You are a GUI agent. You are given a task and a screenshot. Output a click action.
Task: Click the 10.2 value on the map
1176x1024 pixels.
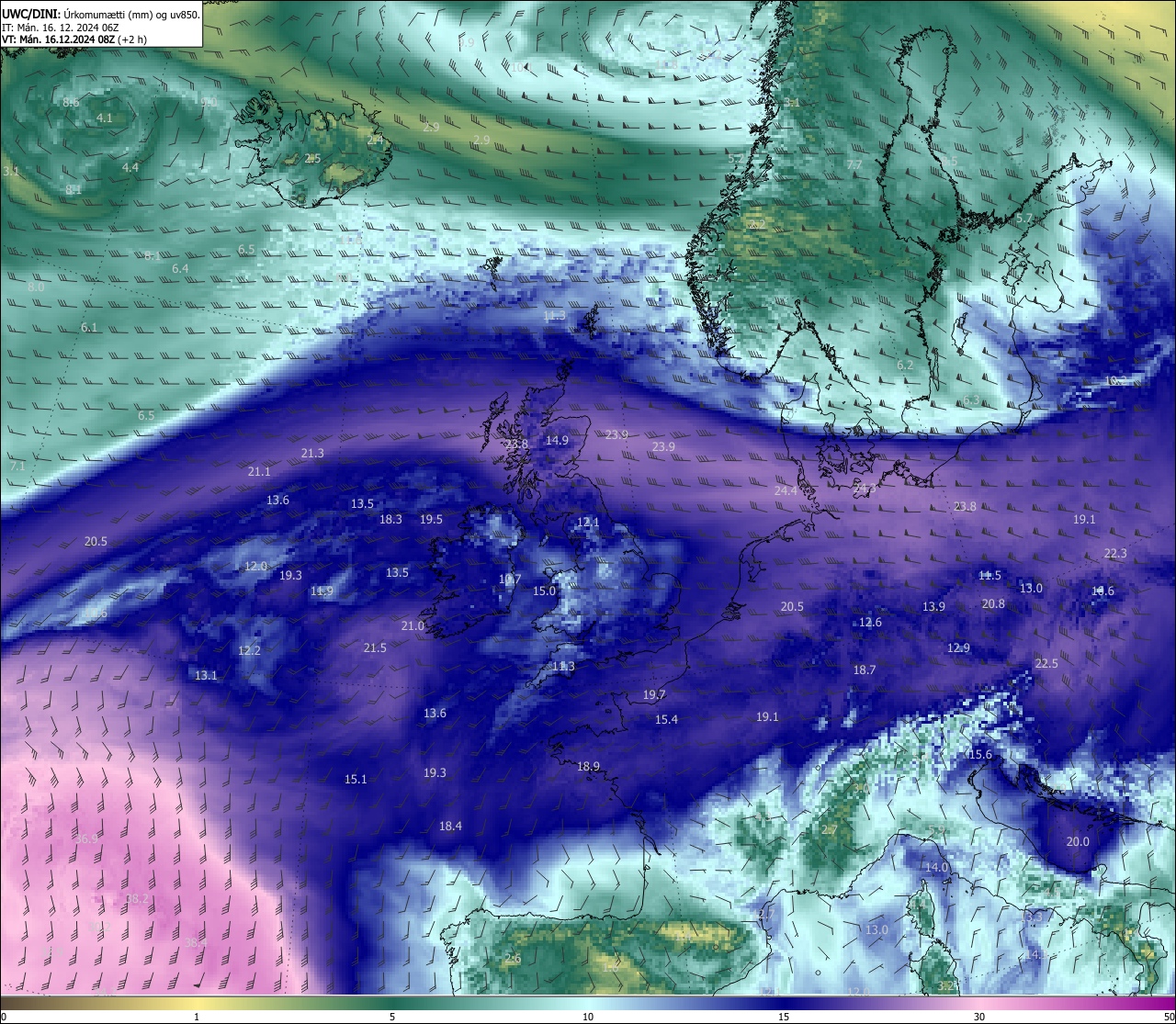click(x=1115, y=380)
